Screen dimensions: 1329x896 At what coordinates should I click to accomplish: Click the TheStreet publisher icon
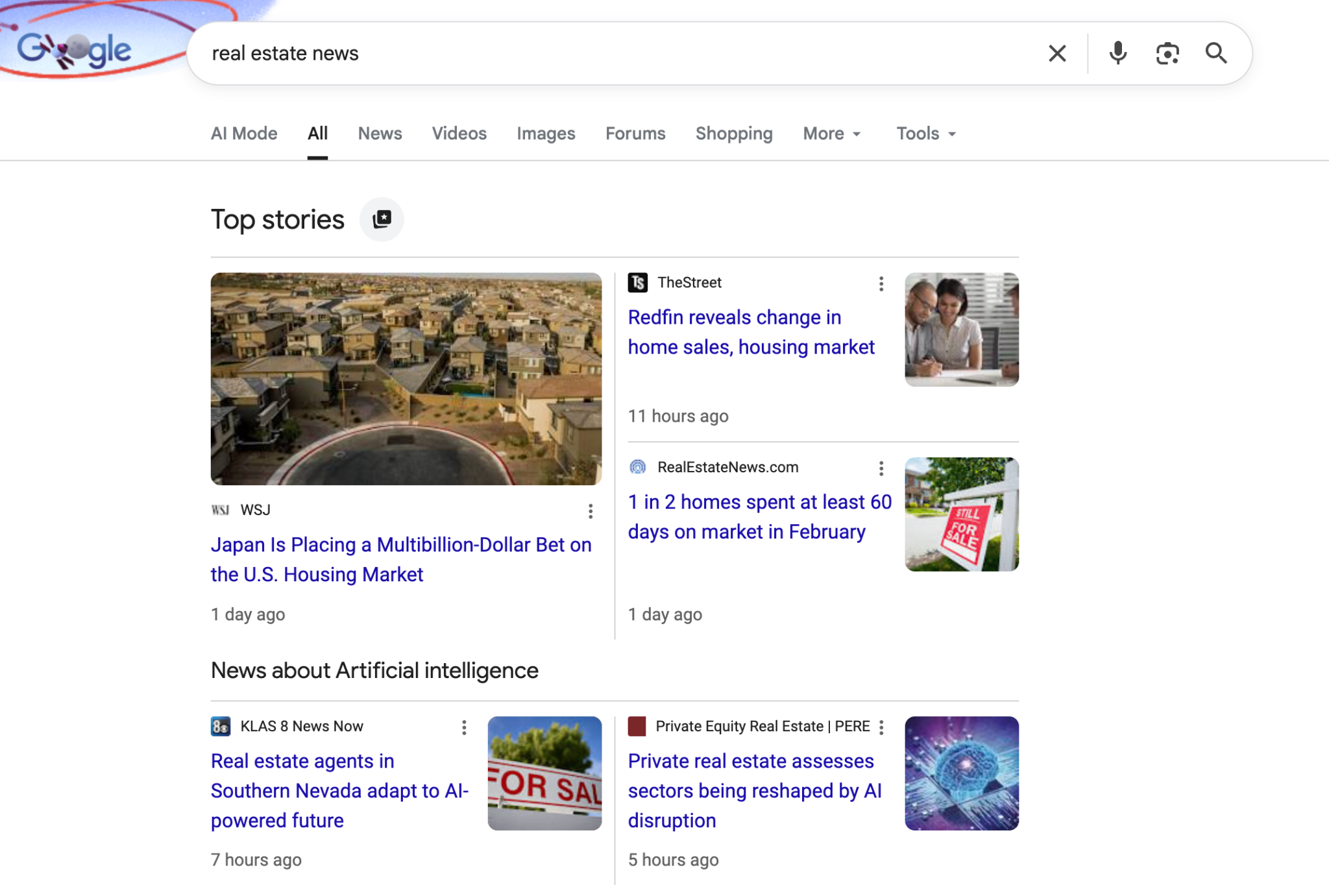(638, 282)
